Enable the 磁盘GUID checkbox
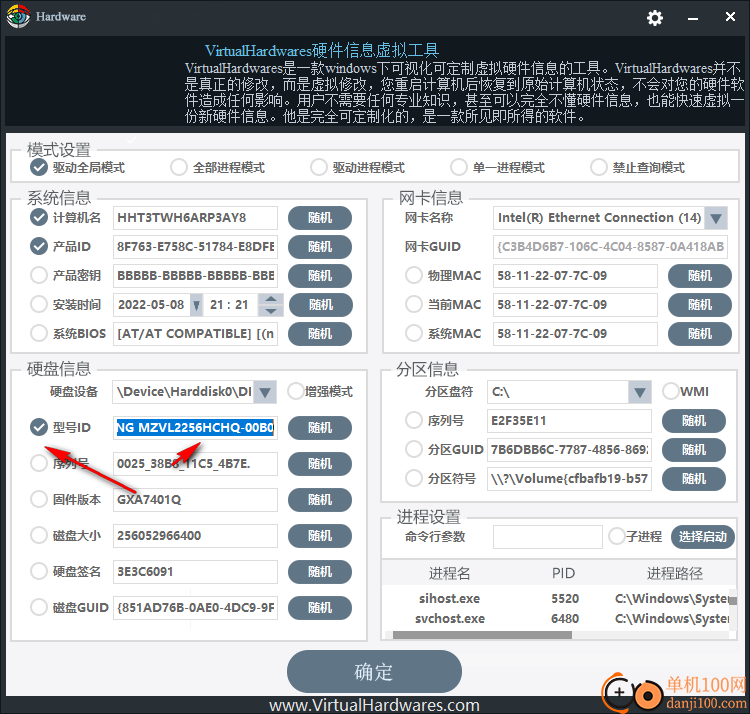The image size is (750, 714). tap(39, 607)
